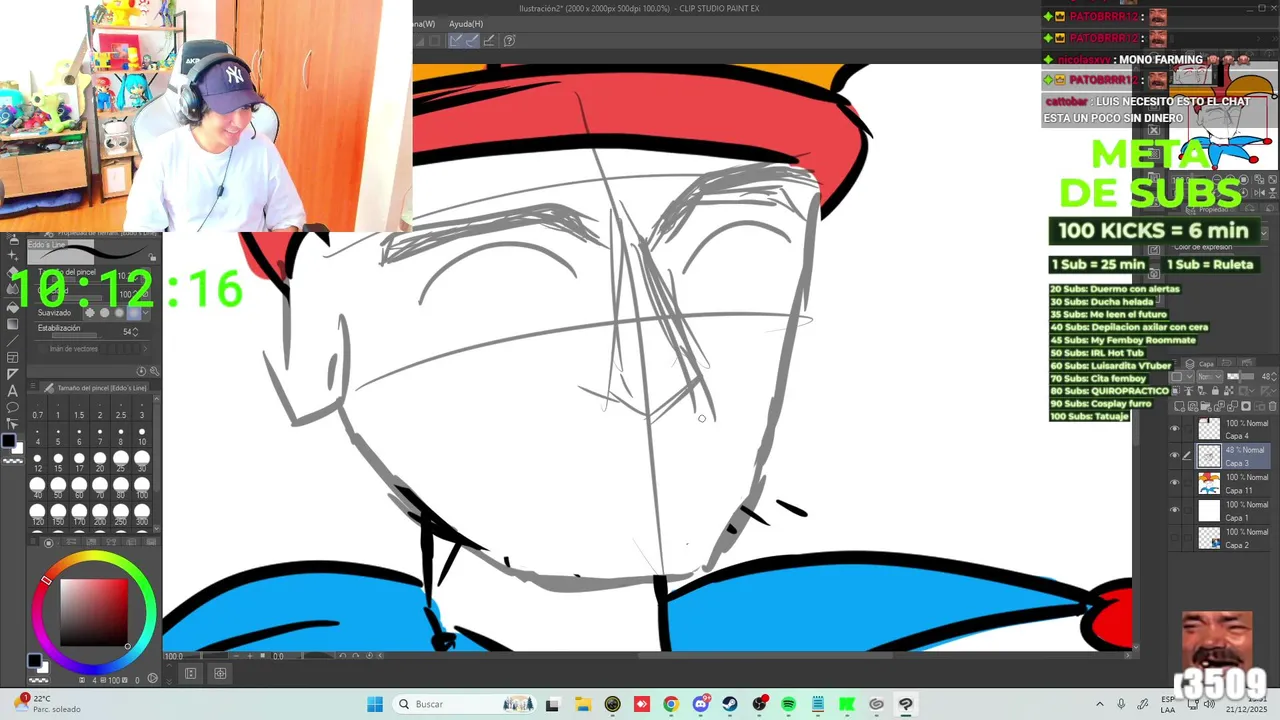This screenshot has width=1280, height=720.
Task: Open Discord from the taskbar
Action: [x=701, y=704]
